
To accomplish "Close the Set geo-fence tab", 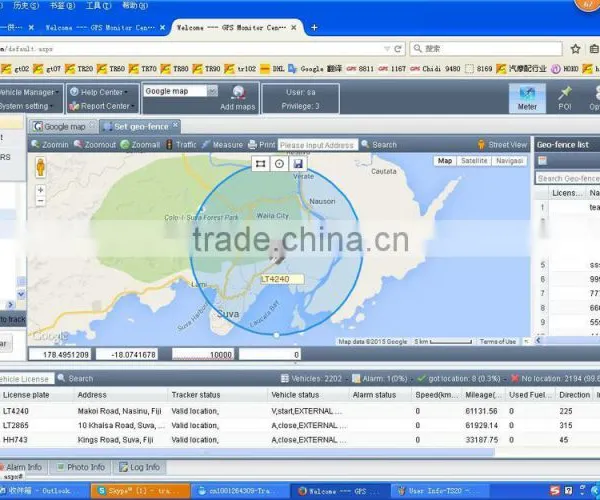I will (x=175, y=125).
